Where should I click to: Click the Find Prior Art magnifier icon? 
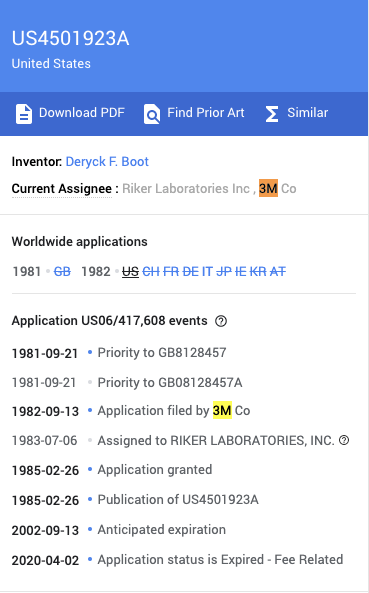[x=152, y=114]
